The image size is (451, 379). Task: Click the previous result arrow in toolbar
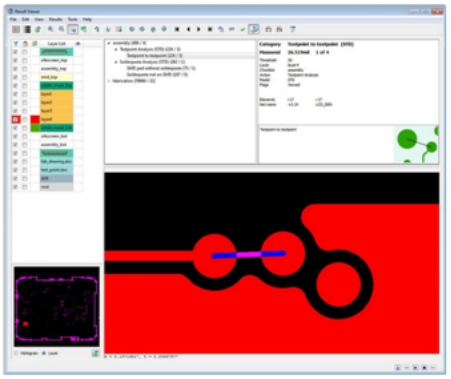(x=188, y=29)
